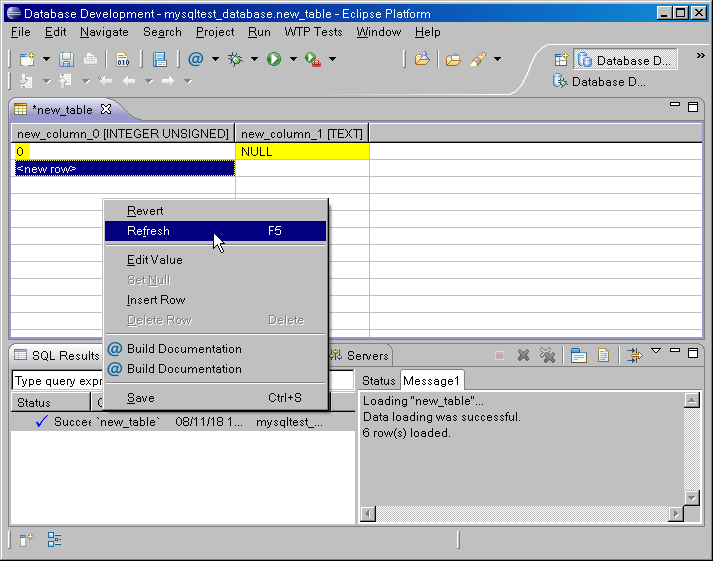Viewport: 713px width, 561px height.
Task: Click the Save toolbar icon
Action: click(66, 60)
